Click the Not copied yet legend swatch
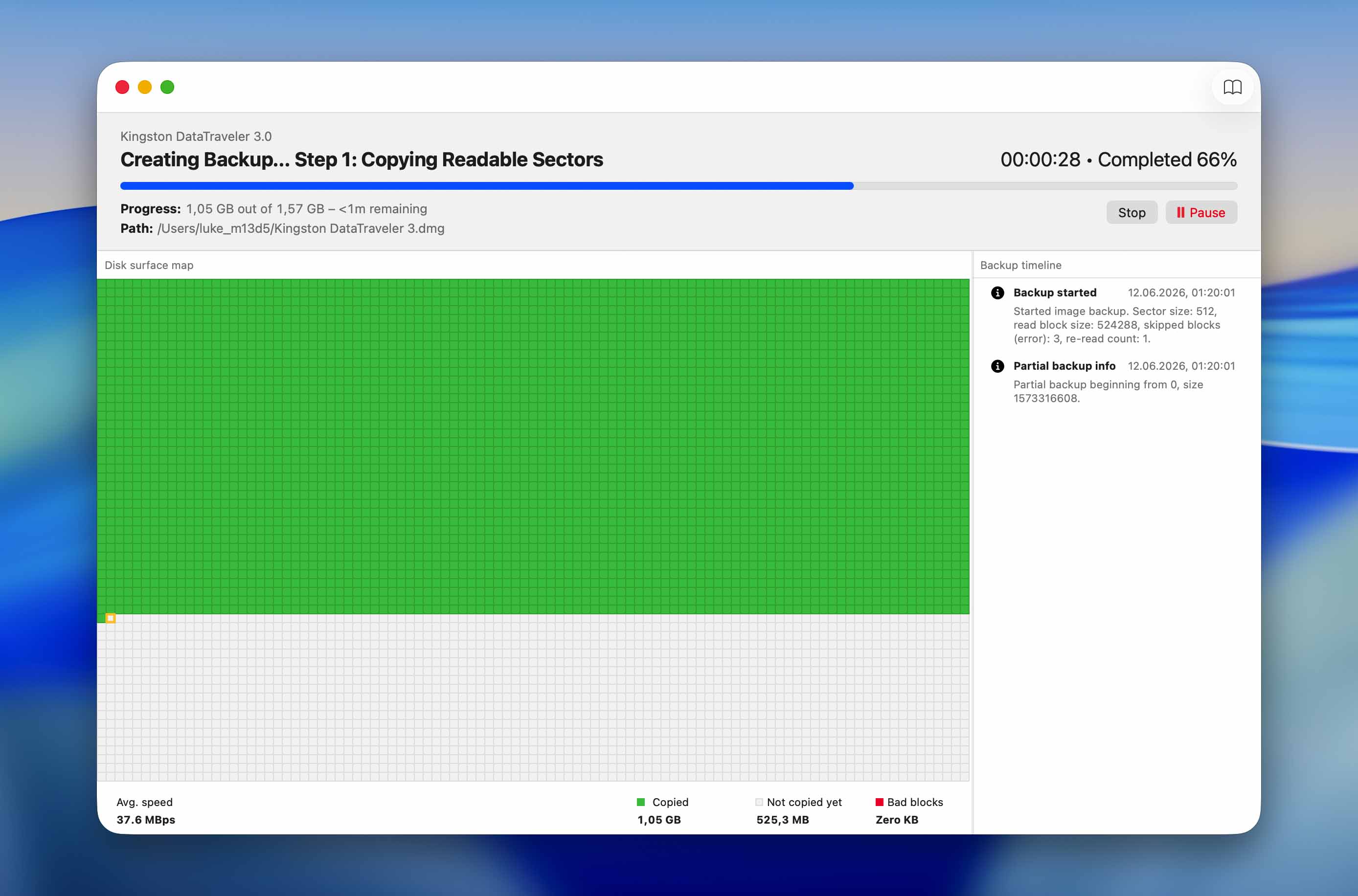Image resolution: width=1358 pixels, height=896 pixels. [x=759, y=802]
